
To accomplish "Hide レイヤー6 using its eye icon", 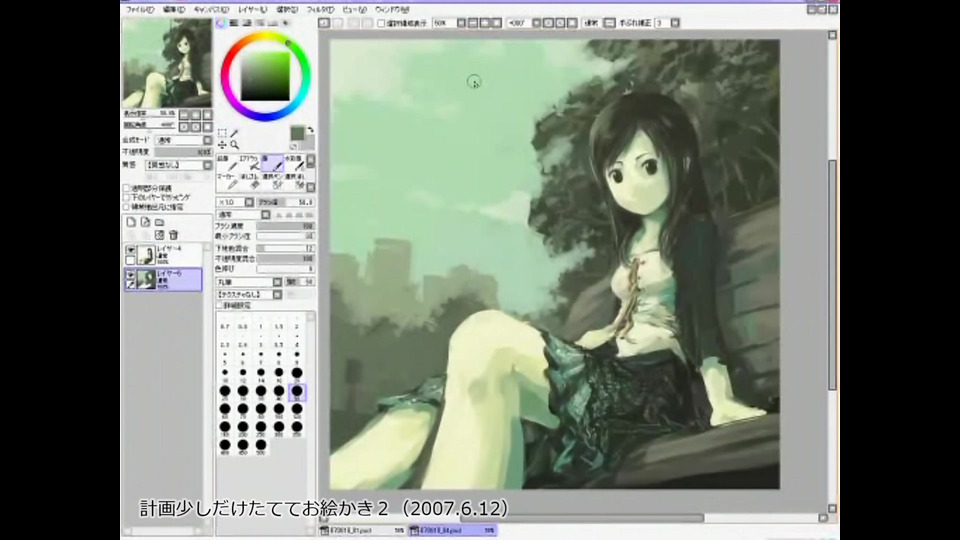I will click(x=130, y=276).
